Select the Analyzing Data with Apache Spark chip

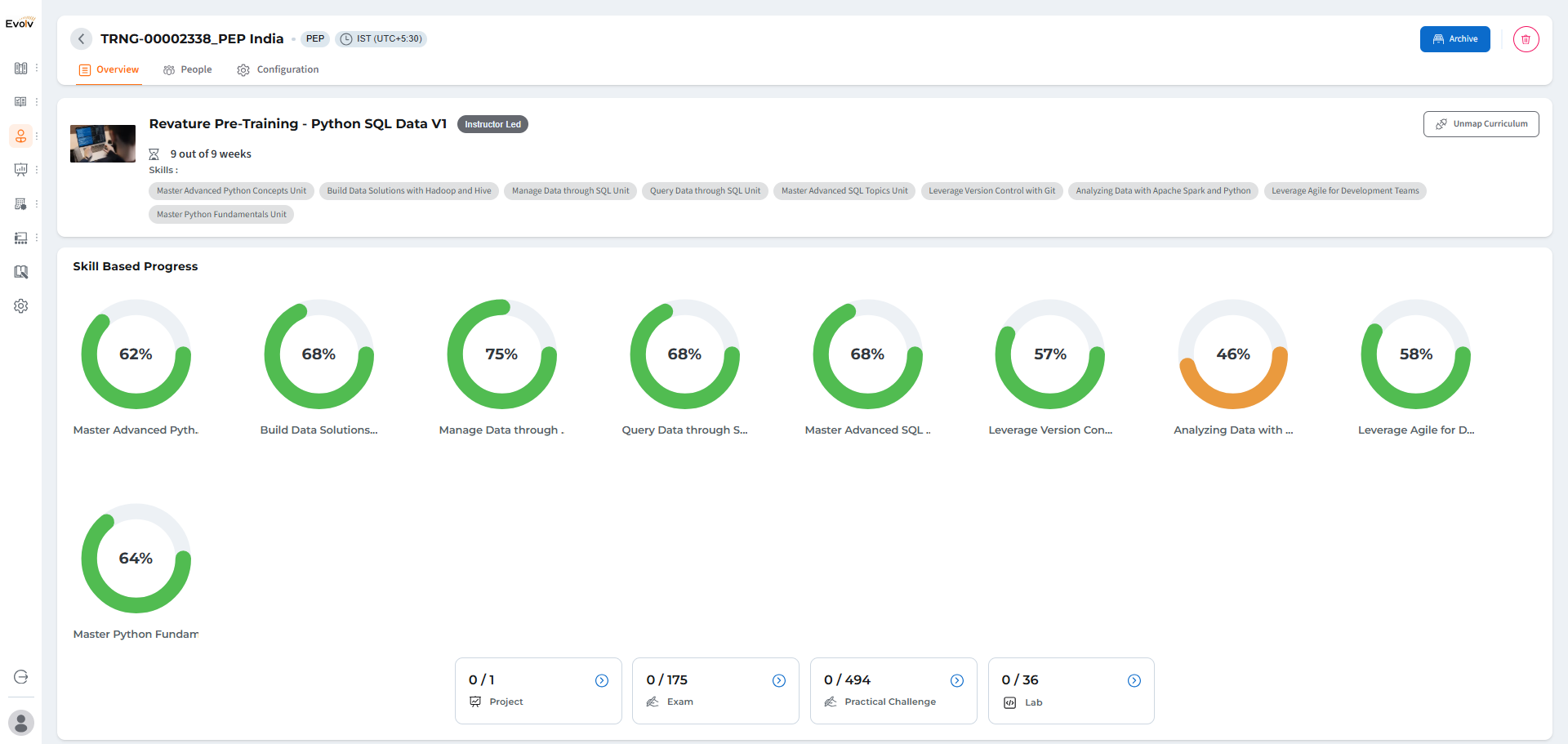click(1163, 191)
